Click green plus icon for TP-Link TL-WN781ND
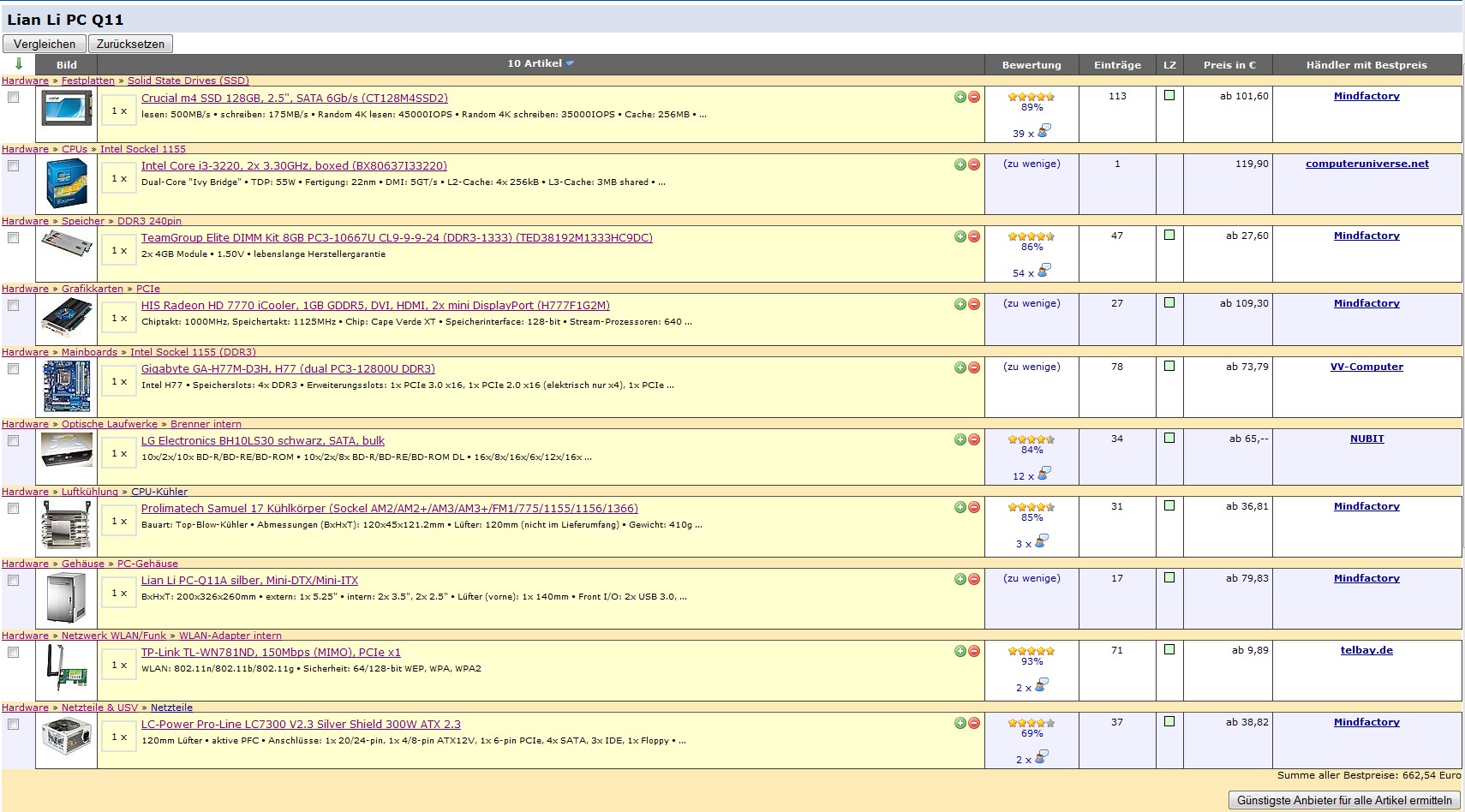The image size is (1465, 812). [x=960, y=651]
